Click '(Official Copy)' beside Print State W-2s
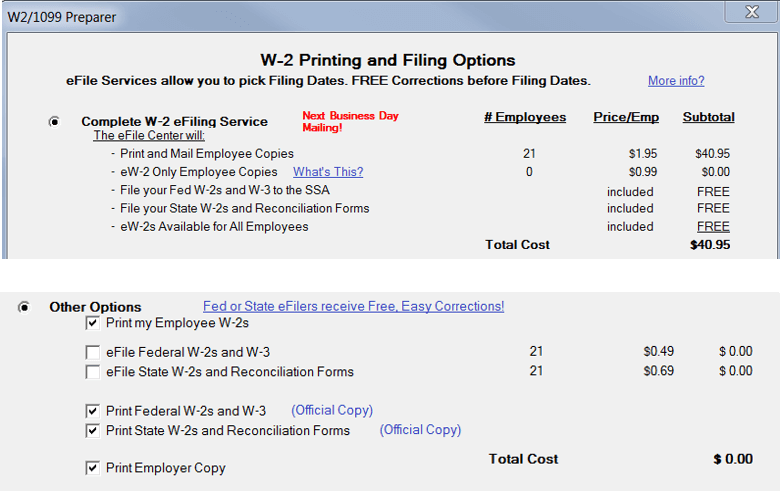Viewport: 780px width, 491px height. [x=420, y=430]
